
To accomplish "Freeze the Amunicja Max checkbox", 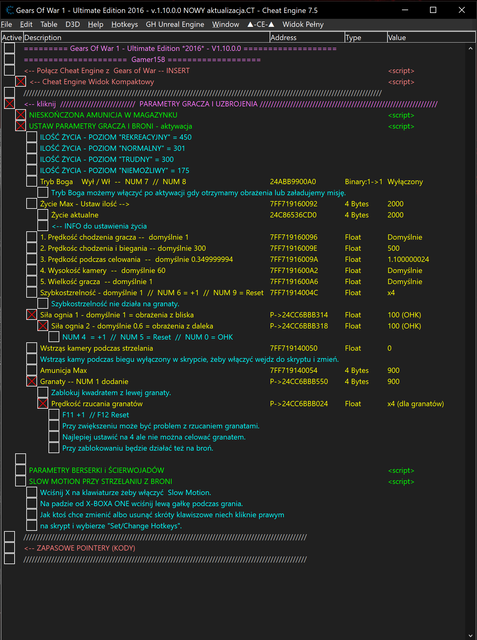I will pyautogui.click(x=31, y=370).
